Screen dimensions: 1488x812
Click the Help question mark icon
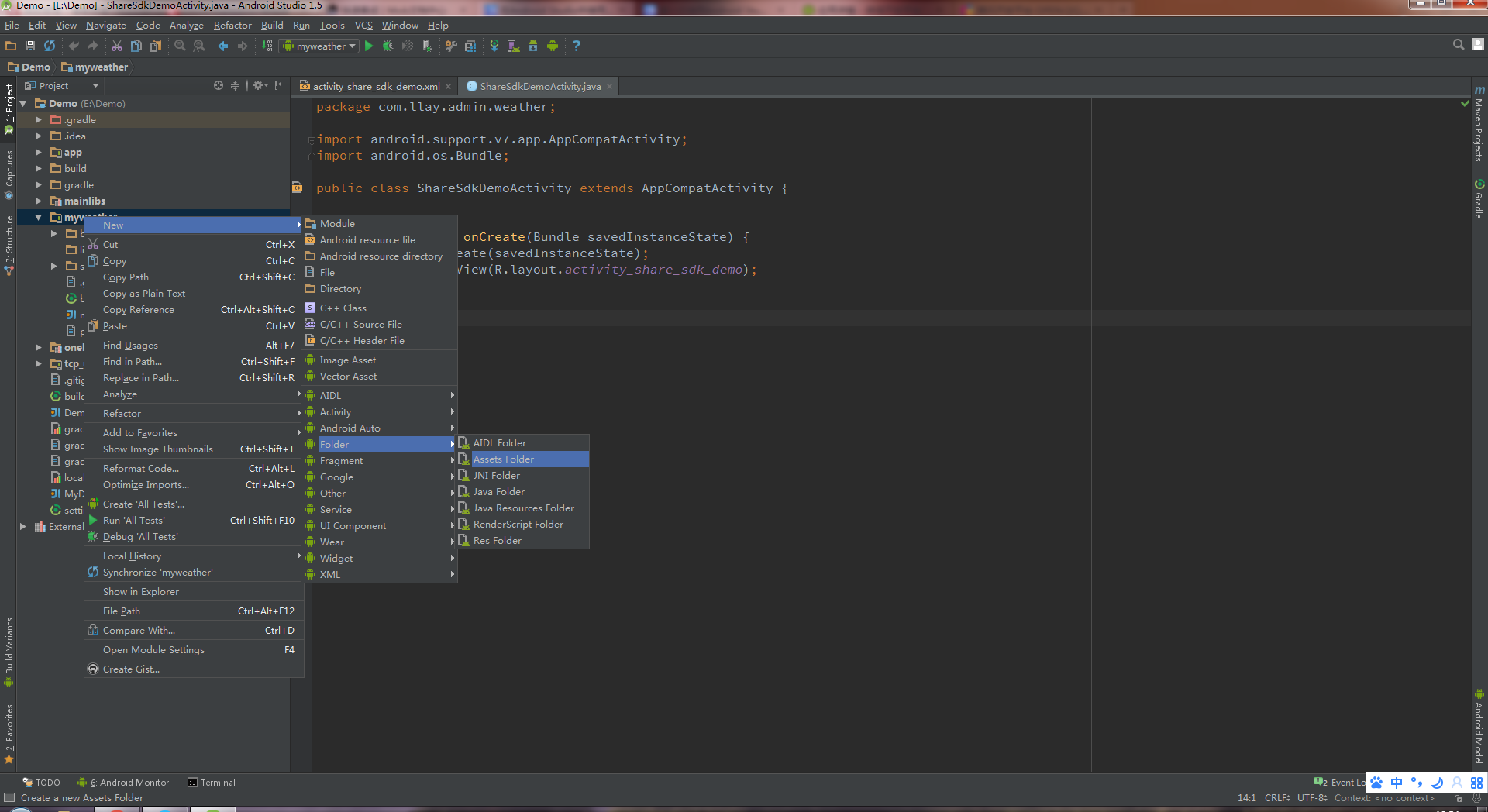coord(576,46)
